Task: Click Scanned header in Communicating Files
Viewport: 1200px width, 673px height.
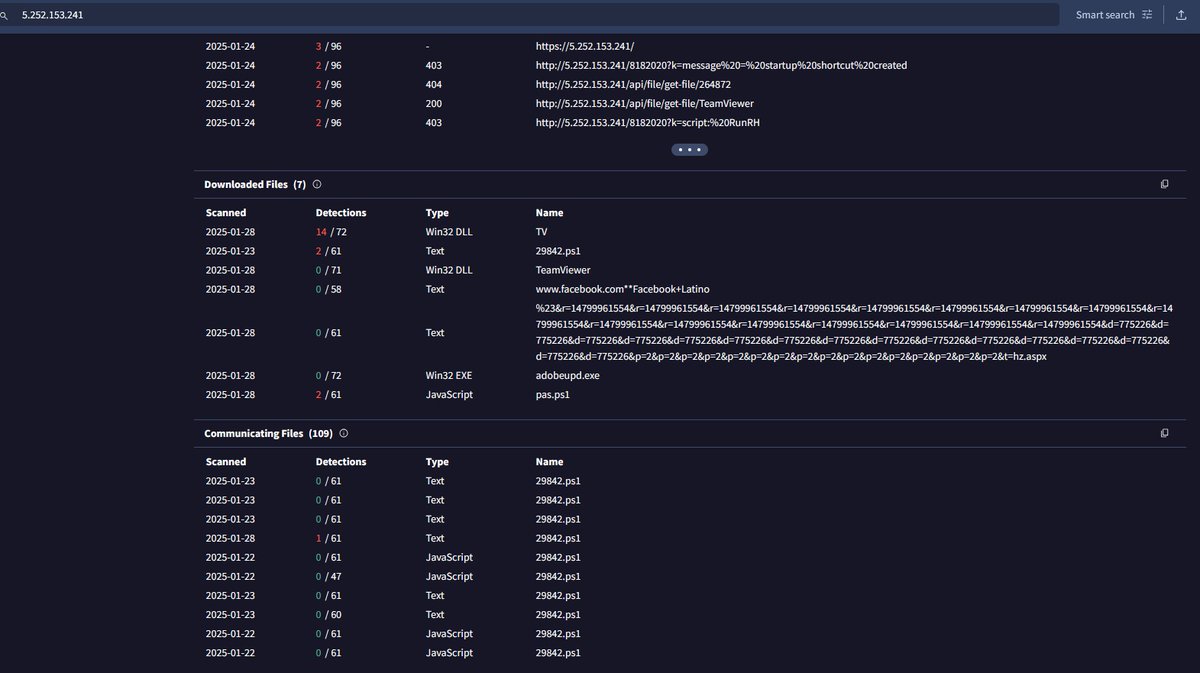Action: click(226, 462)
